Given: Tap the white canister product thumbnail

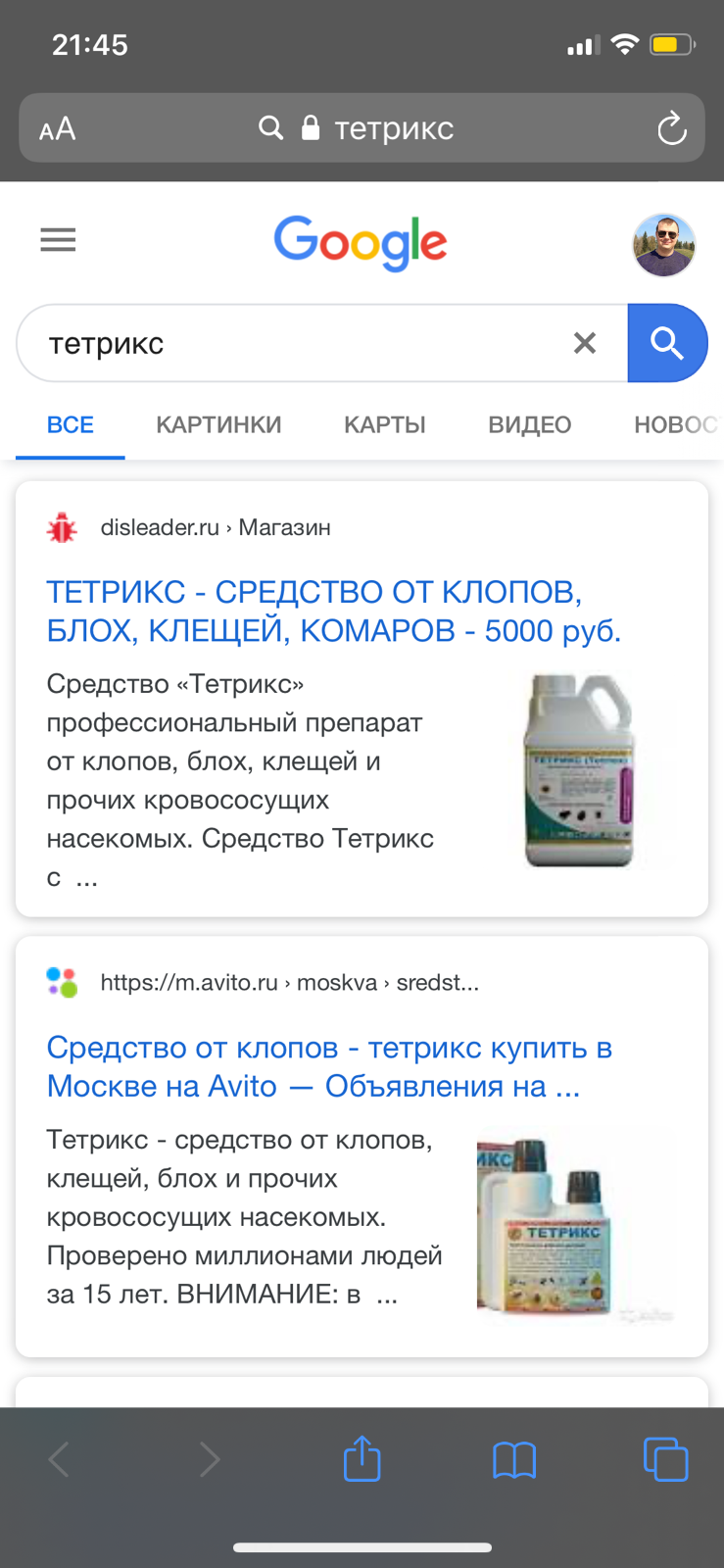Looking at the screenshot, I should 580,770.
